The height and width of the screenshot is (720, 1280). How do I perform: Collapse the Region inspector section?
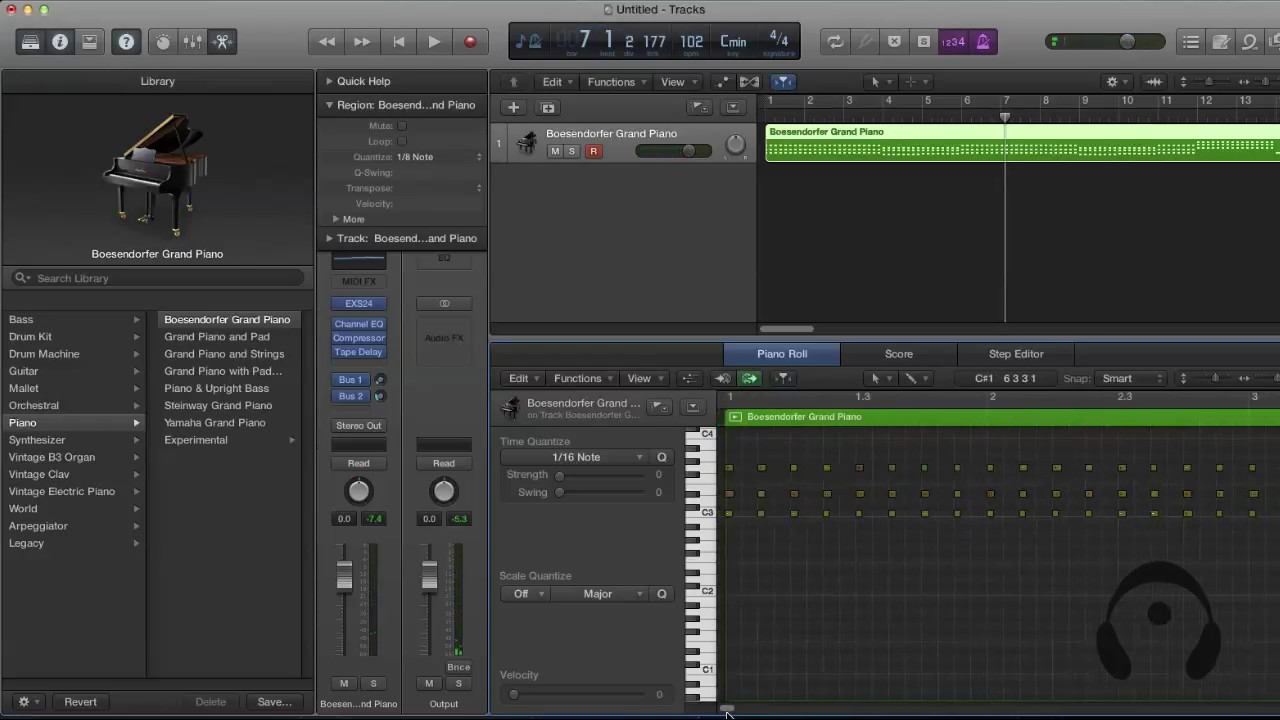tap(329, 105)
